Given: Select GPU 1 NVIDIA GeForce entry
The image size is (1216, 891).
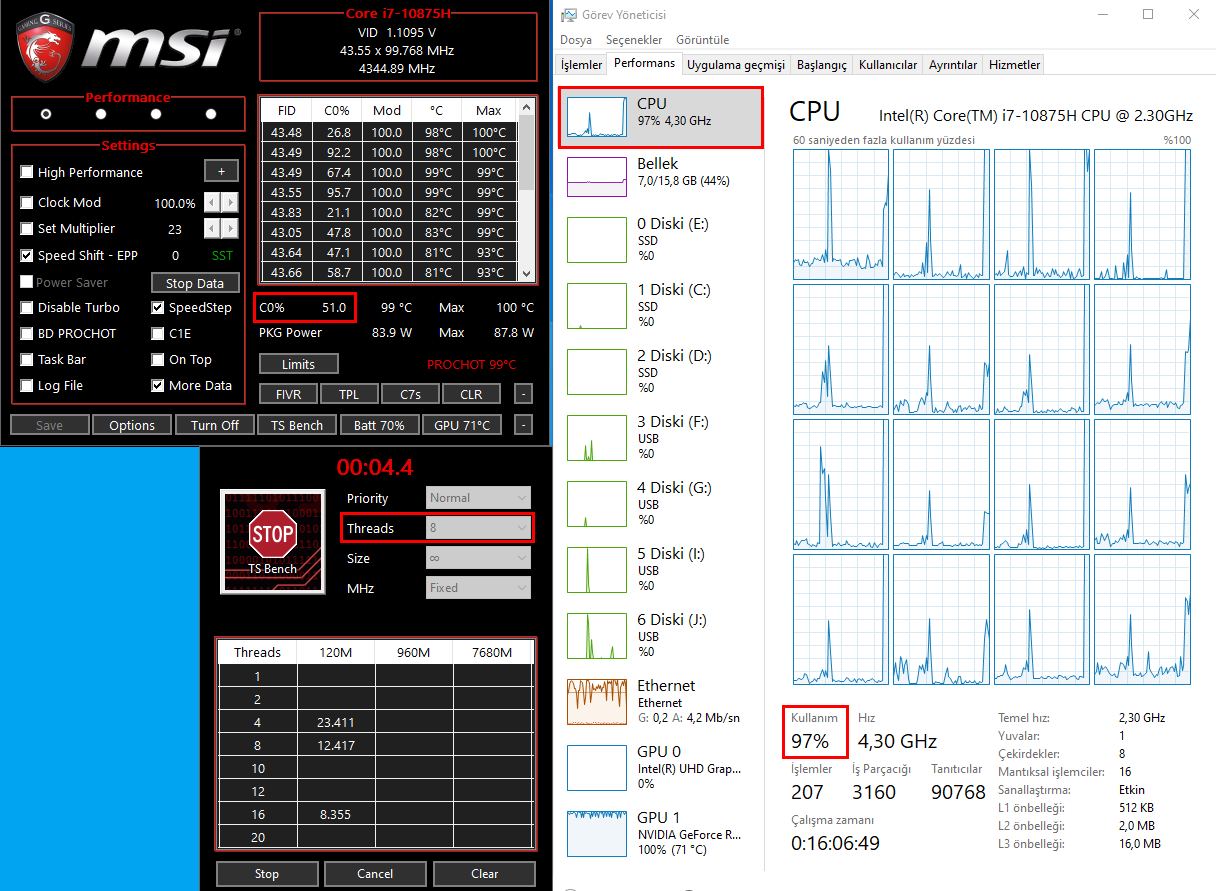Looking at the screenshot, I should (x=660, y=834).
